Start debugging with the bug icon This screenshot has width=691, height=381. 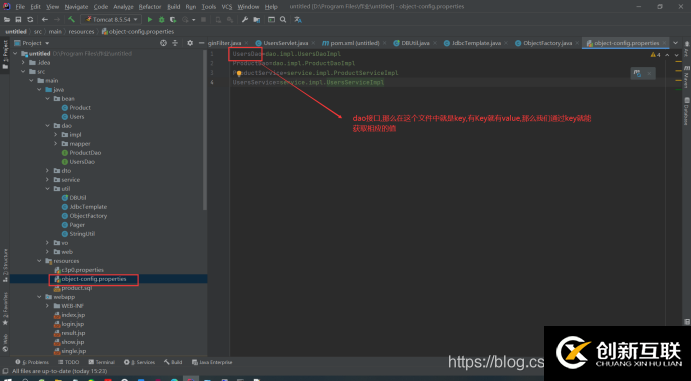pyautogui.click(x=162, y=19)
